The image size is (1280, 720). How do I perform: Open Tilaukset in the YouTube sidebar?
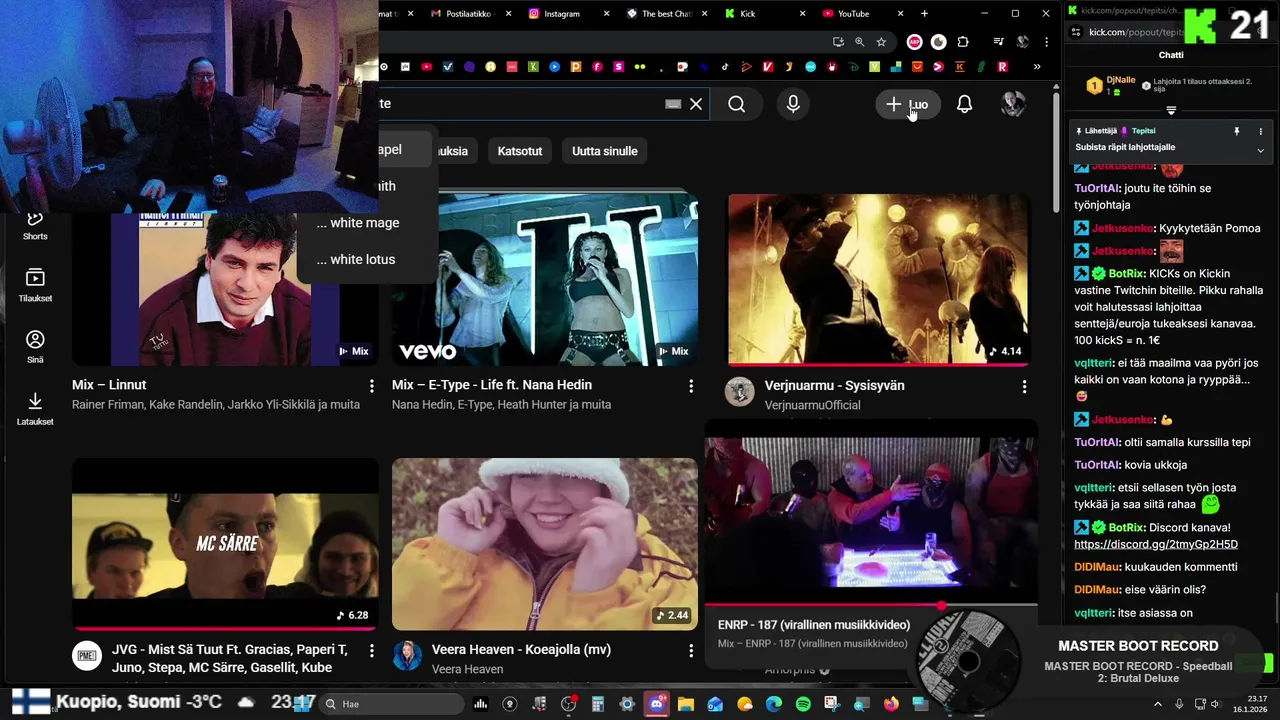point(35,286)
